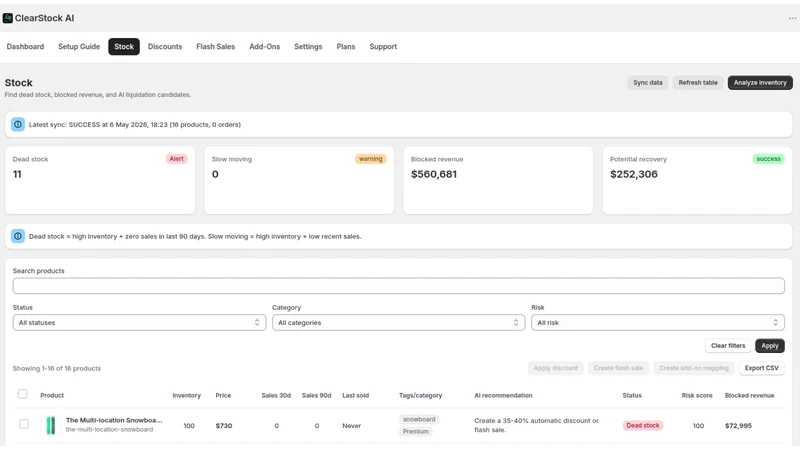Click the Clear filters button
The width and height of the screenshot is (800, 450).
(728, 346)
